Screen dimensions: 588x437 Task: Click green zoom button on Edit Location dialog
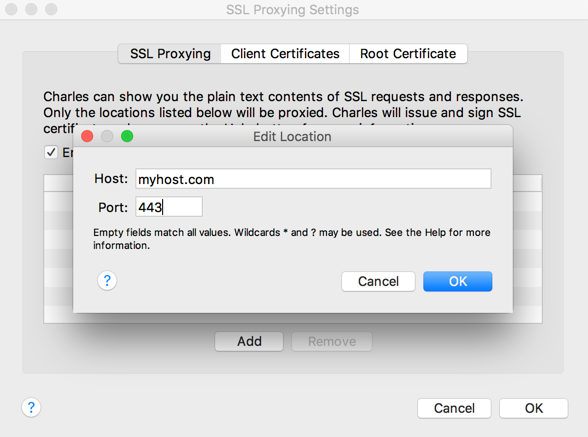tap(127, 136)
